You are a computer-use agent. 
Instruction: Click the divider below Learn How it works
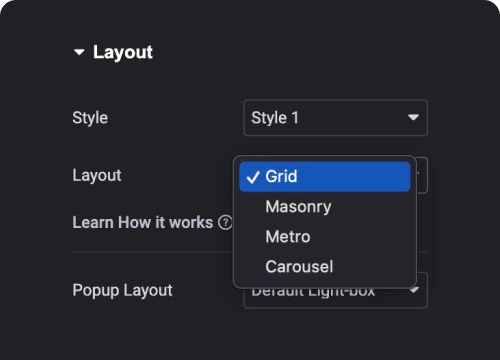click(152, 252)
